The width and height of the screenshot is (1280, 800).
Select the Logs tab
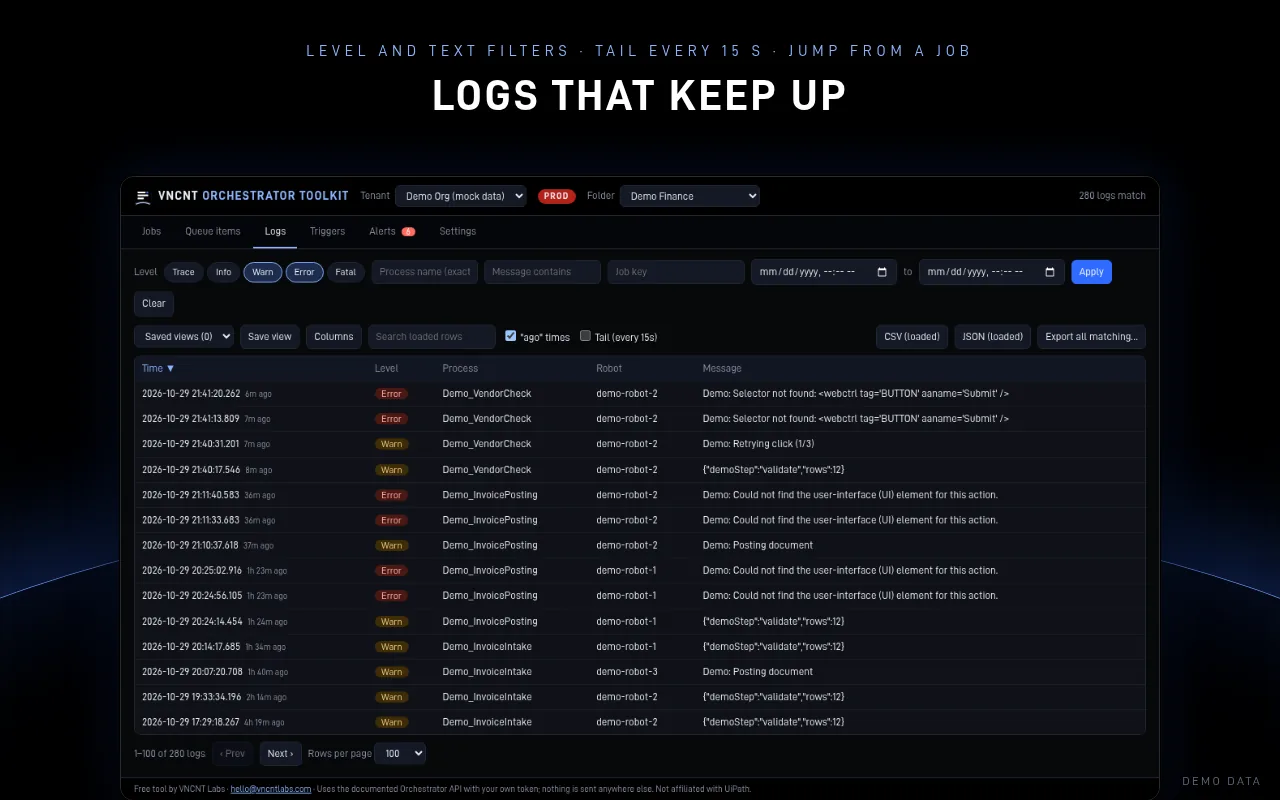click(x=275, y=231)
